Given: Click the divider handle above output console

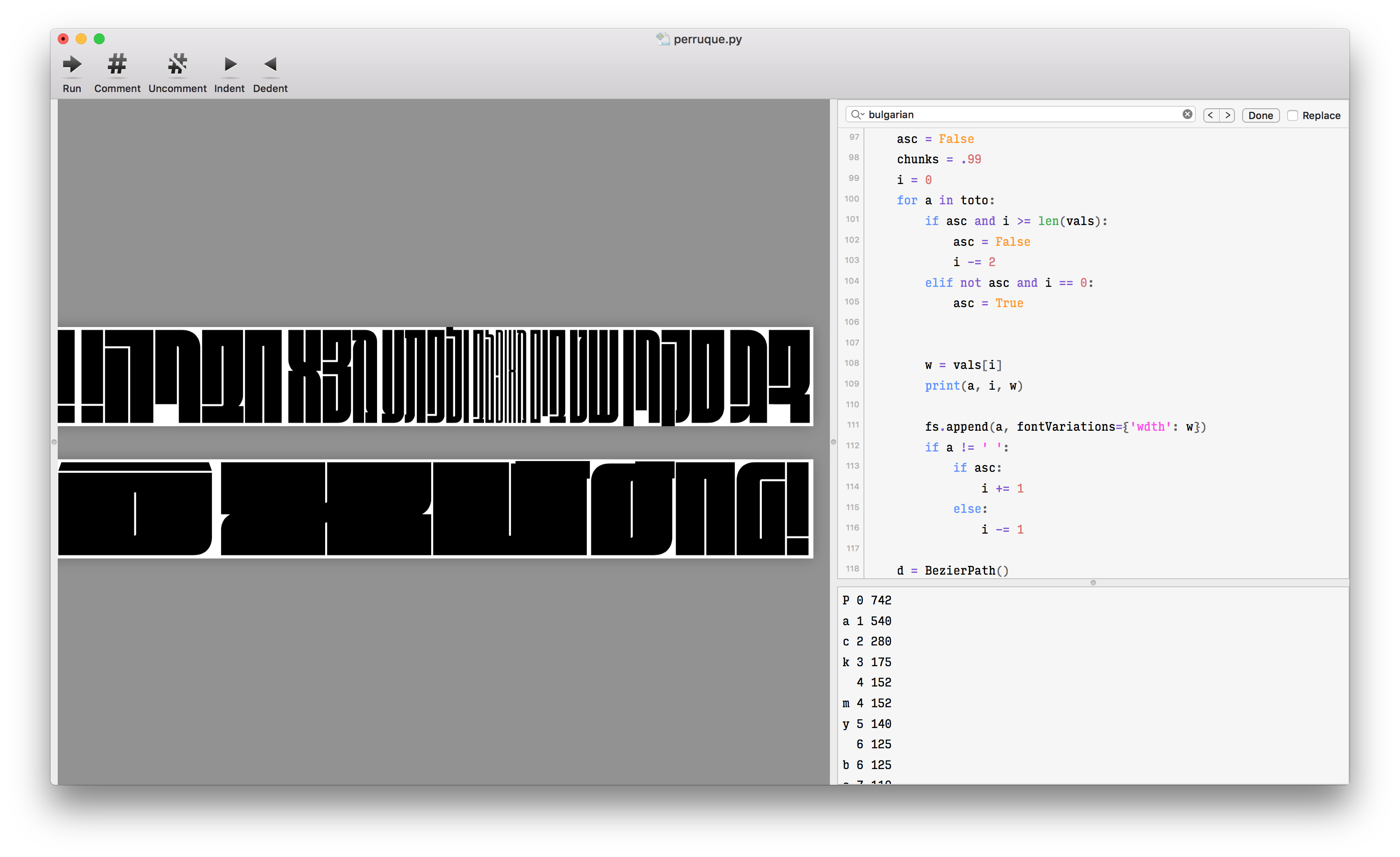Looking at the screenshot, I should pos(1092,582).
